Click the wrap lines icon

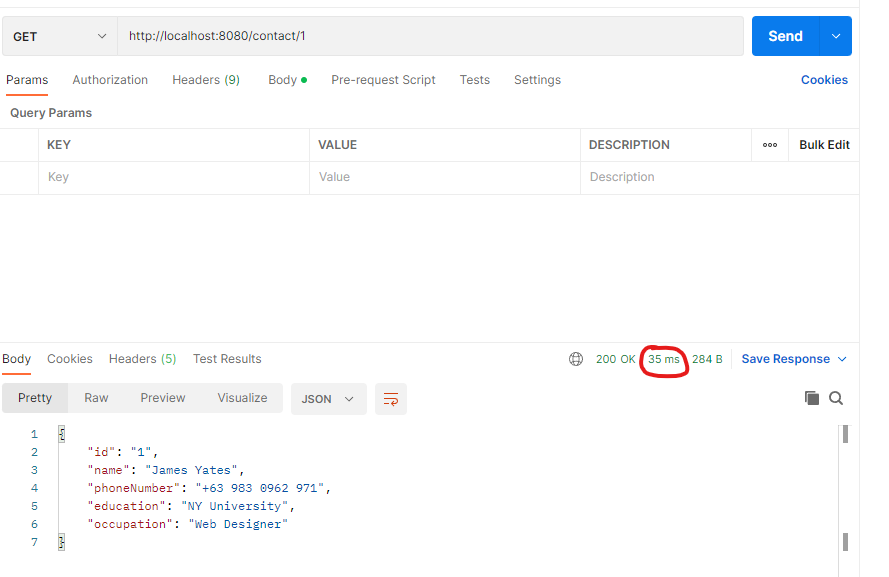pyautogui.click(x=391, y=399)
